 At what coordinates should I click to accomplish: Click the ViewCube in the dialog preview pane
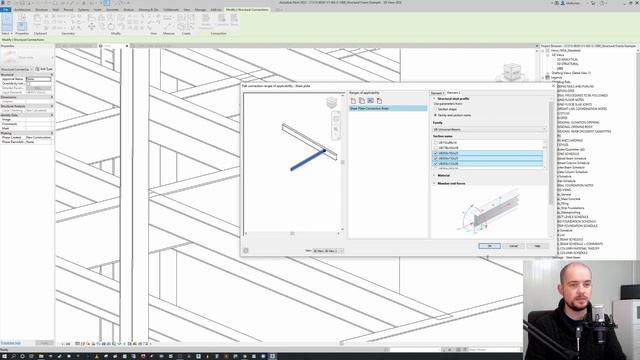tap(332, 102)
